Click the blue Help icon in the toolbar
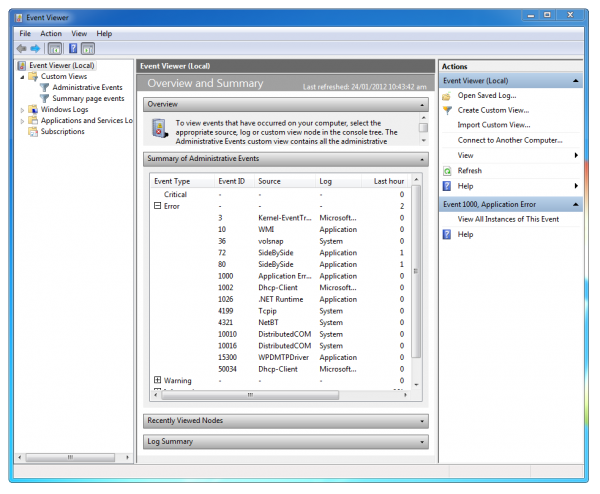 71,48
